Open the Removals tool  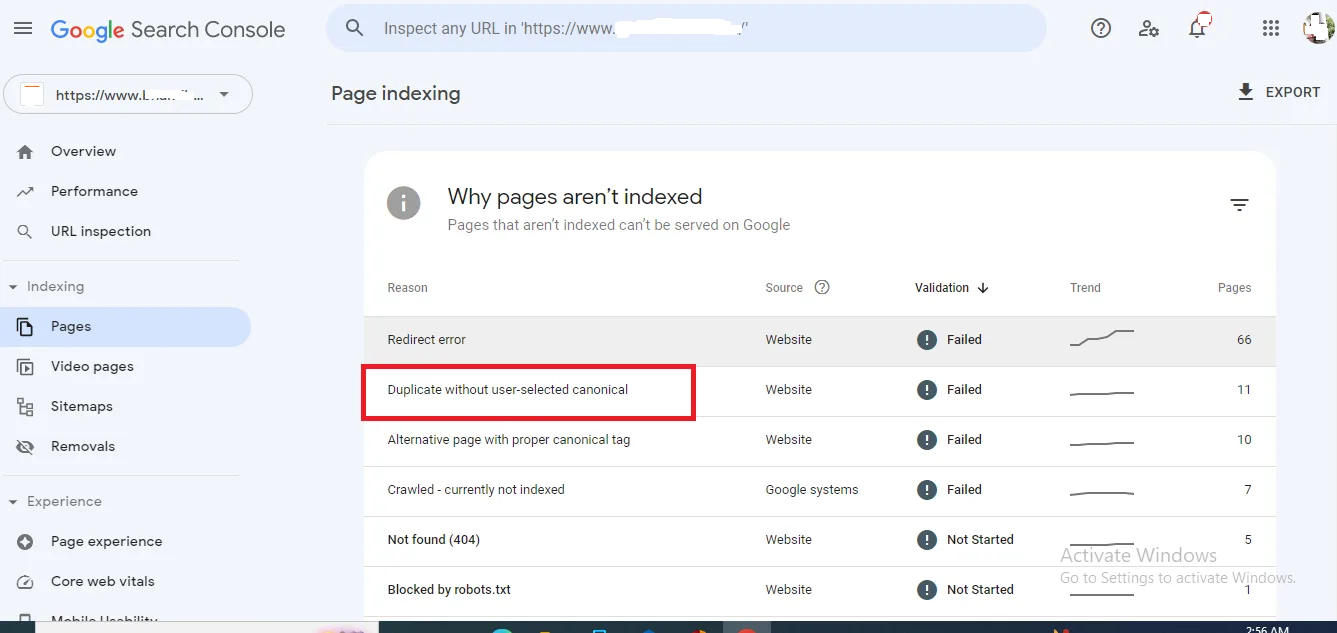pos(125,447)
